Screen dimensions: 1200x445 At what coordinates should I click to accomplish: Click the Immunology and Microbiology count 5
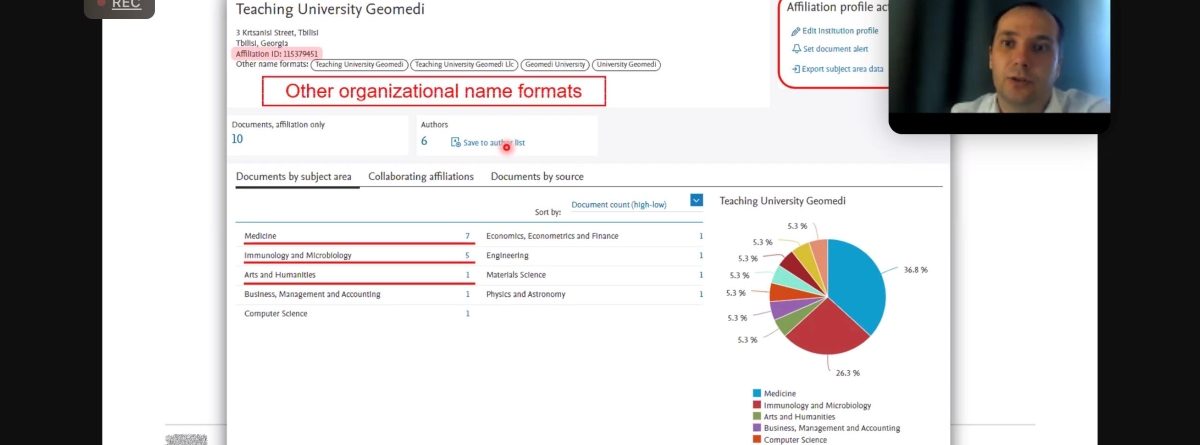click(467, 255)
